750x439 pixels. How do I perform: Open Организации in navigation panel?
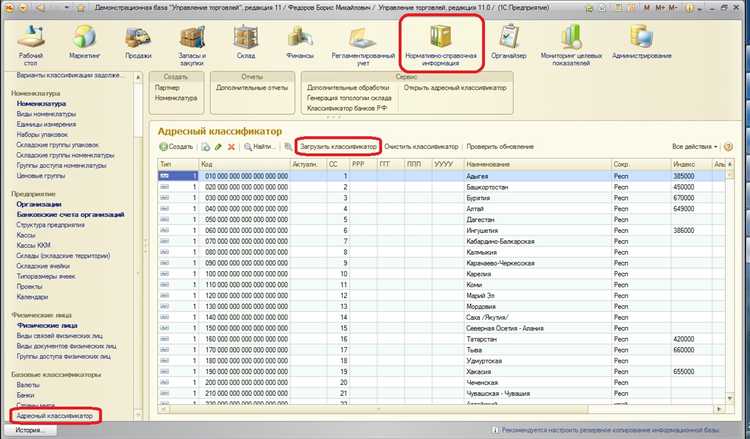pos(39,204)
